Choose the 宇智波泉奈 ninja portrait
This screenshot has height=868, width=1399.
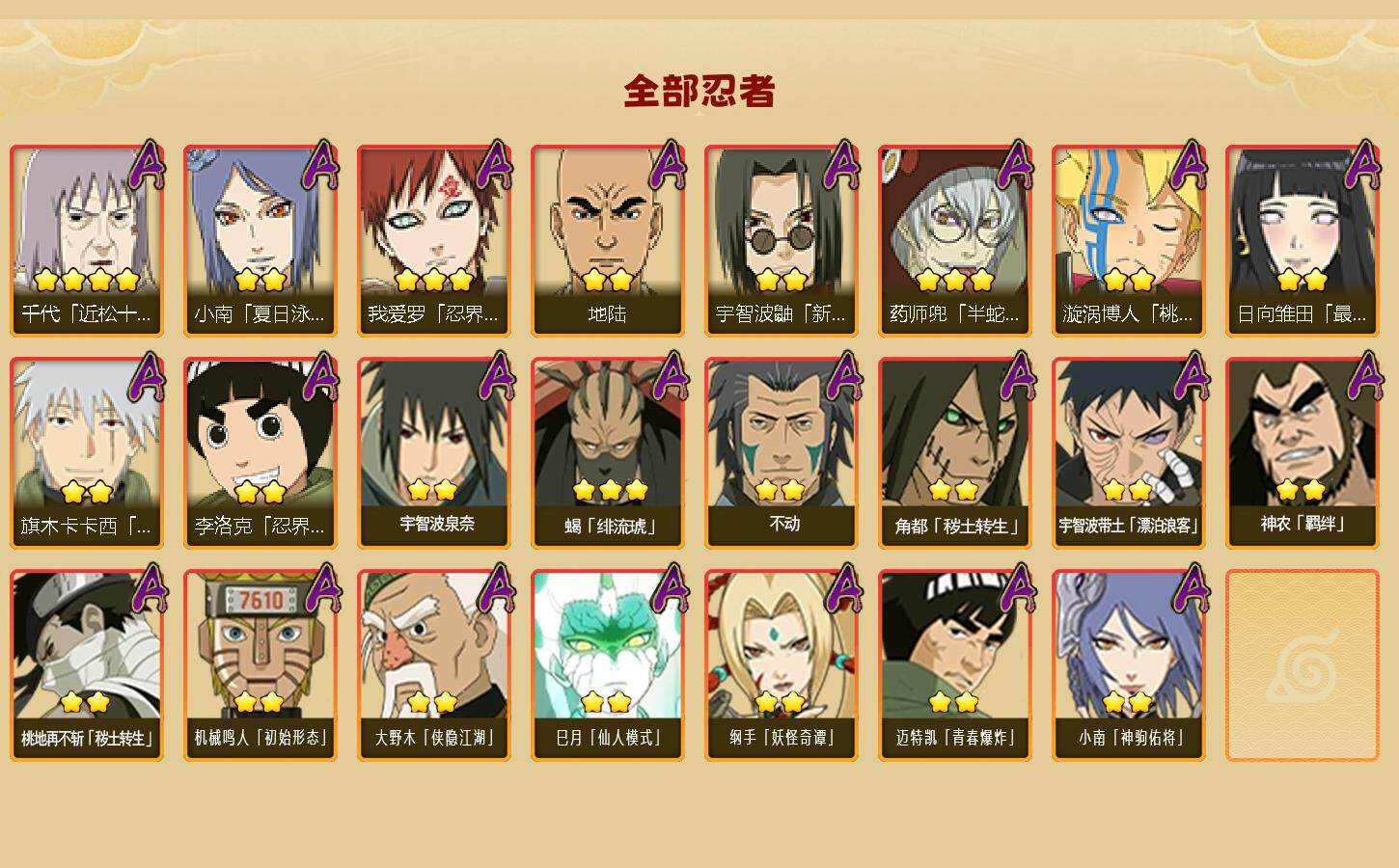click(433, 453)
